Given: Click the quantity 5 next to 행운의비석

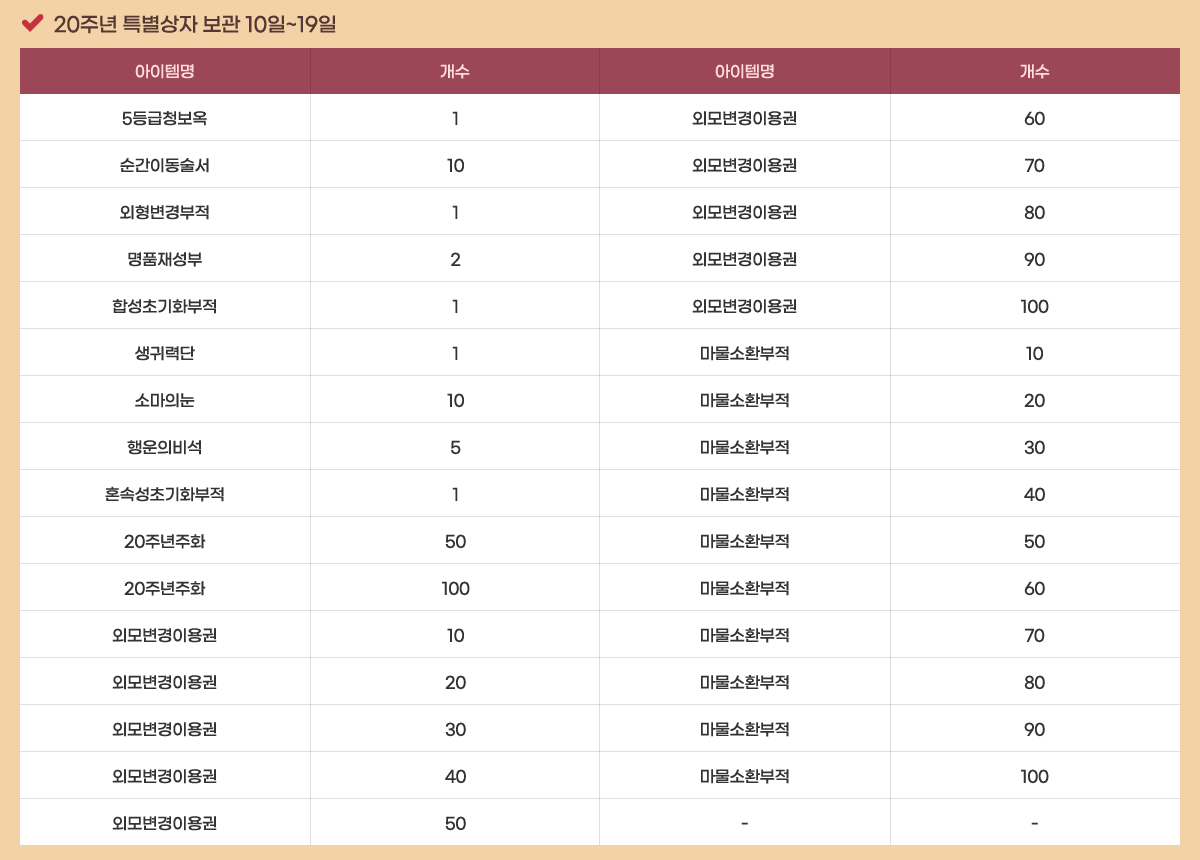Looking at the screenshot, I should [x=455, y=447].
